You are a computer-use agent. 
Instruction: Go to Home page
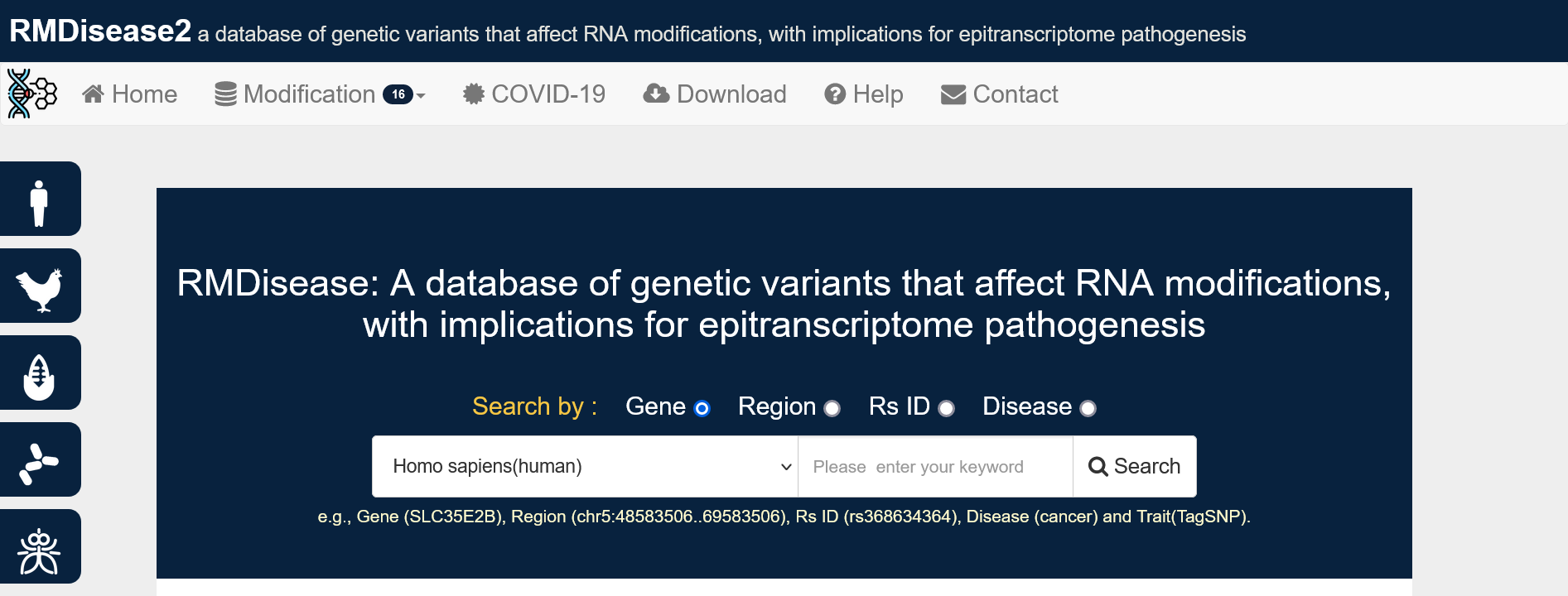click(130, 94)
